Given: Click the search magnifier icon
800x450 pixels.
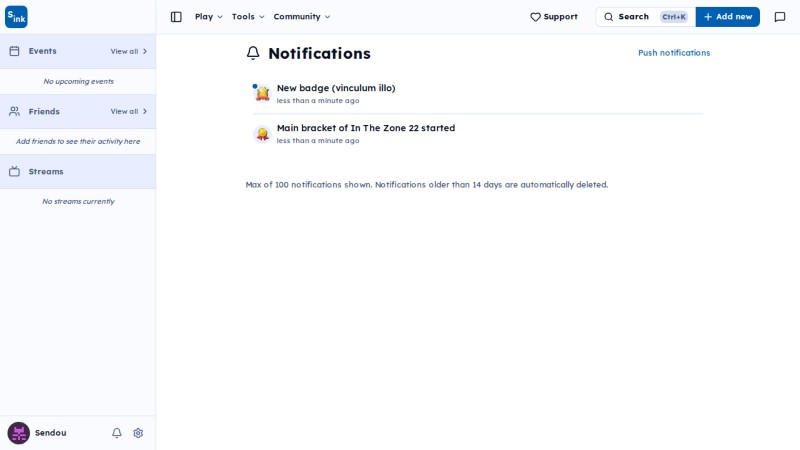Looking at the screenshot, I should pos(608,17).
